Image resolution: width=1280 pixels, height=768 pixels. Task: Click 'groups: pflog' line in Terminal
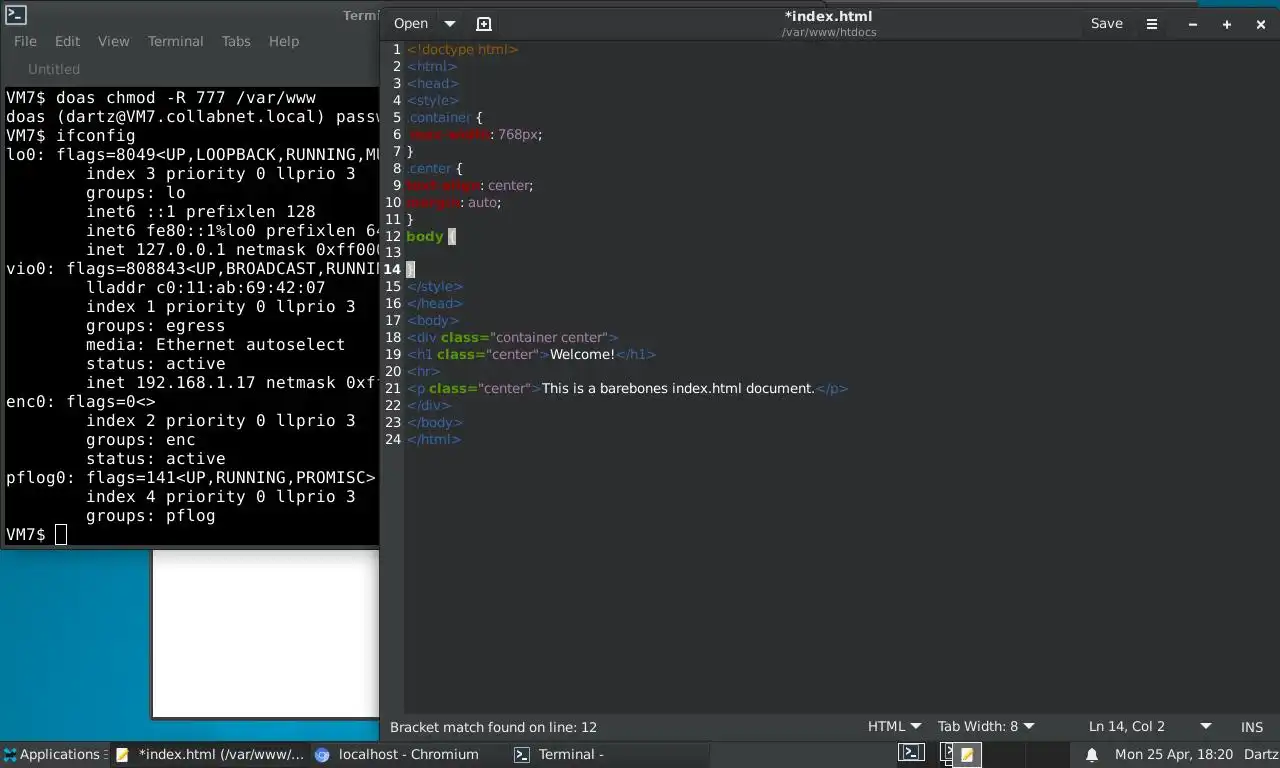point(151,516)
